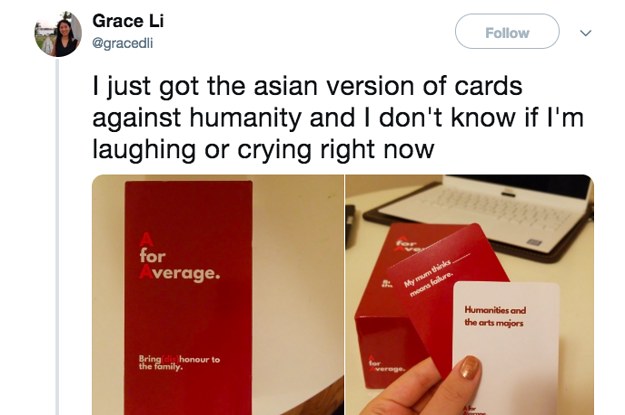625x415 pixels.
Task: Click the 'A for Average.' box title
Action: [x=179, y=256]
